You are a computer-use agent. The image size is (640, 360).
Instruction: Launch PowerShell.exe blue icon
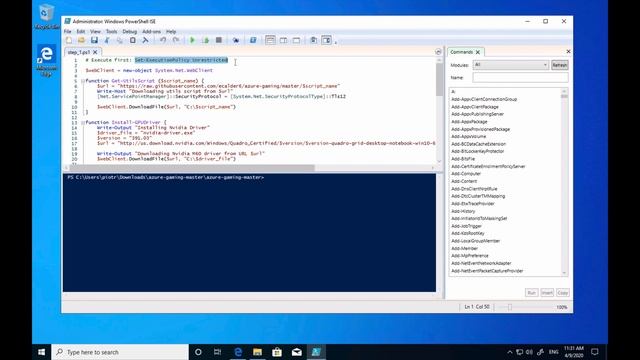[x=253, y=40]
